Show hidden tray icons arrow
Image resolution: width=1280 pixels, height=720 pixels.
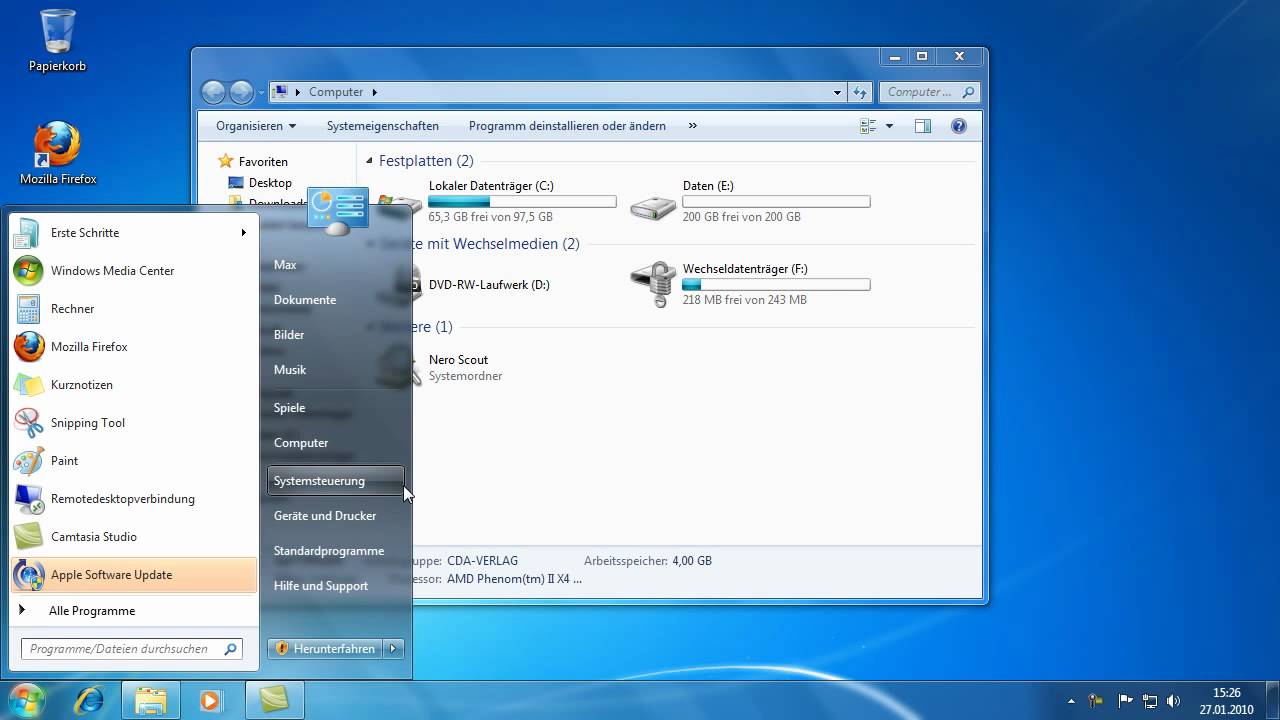1072,701
